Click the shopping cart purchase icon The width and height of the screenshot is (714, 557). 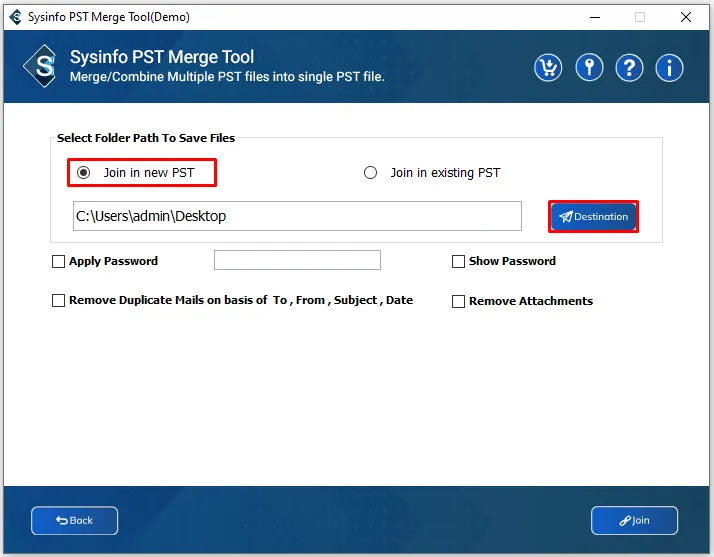point(548,67)
